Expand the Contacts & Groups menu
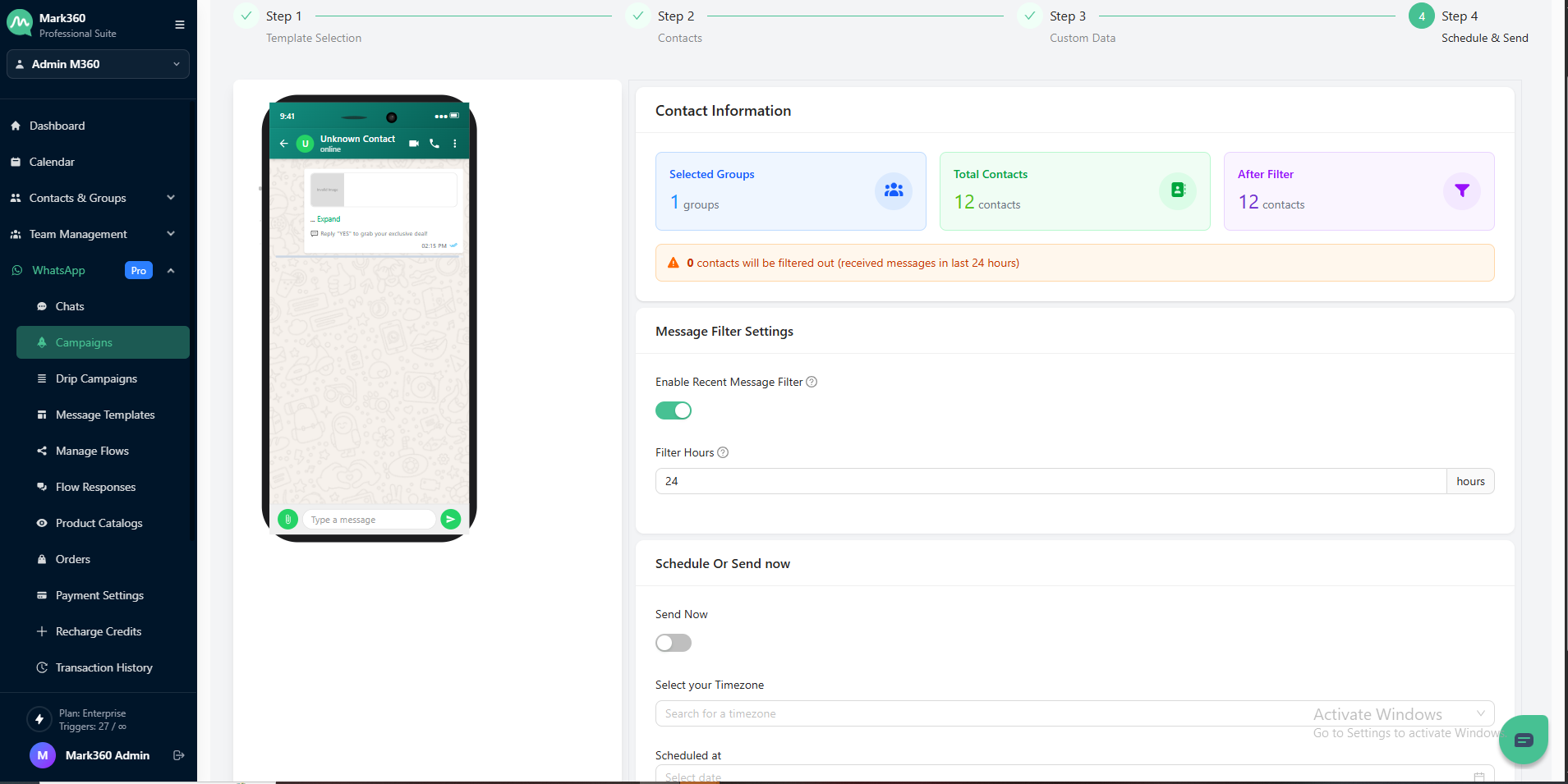 (92, 198)
